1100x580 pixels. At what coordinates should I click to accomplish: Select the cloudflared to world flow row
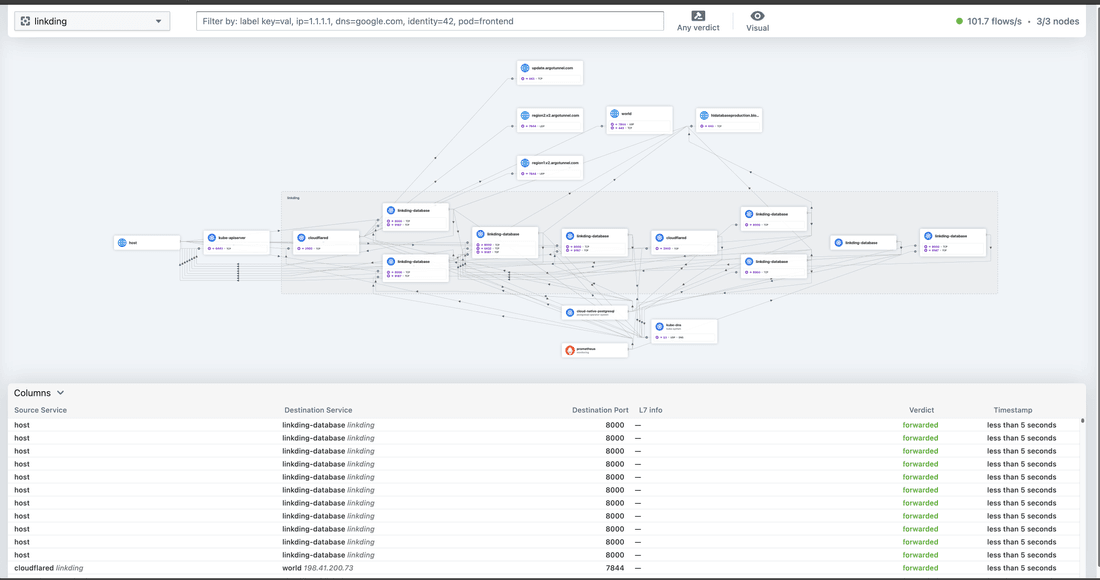300,568
